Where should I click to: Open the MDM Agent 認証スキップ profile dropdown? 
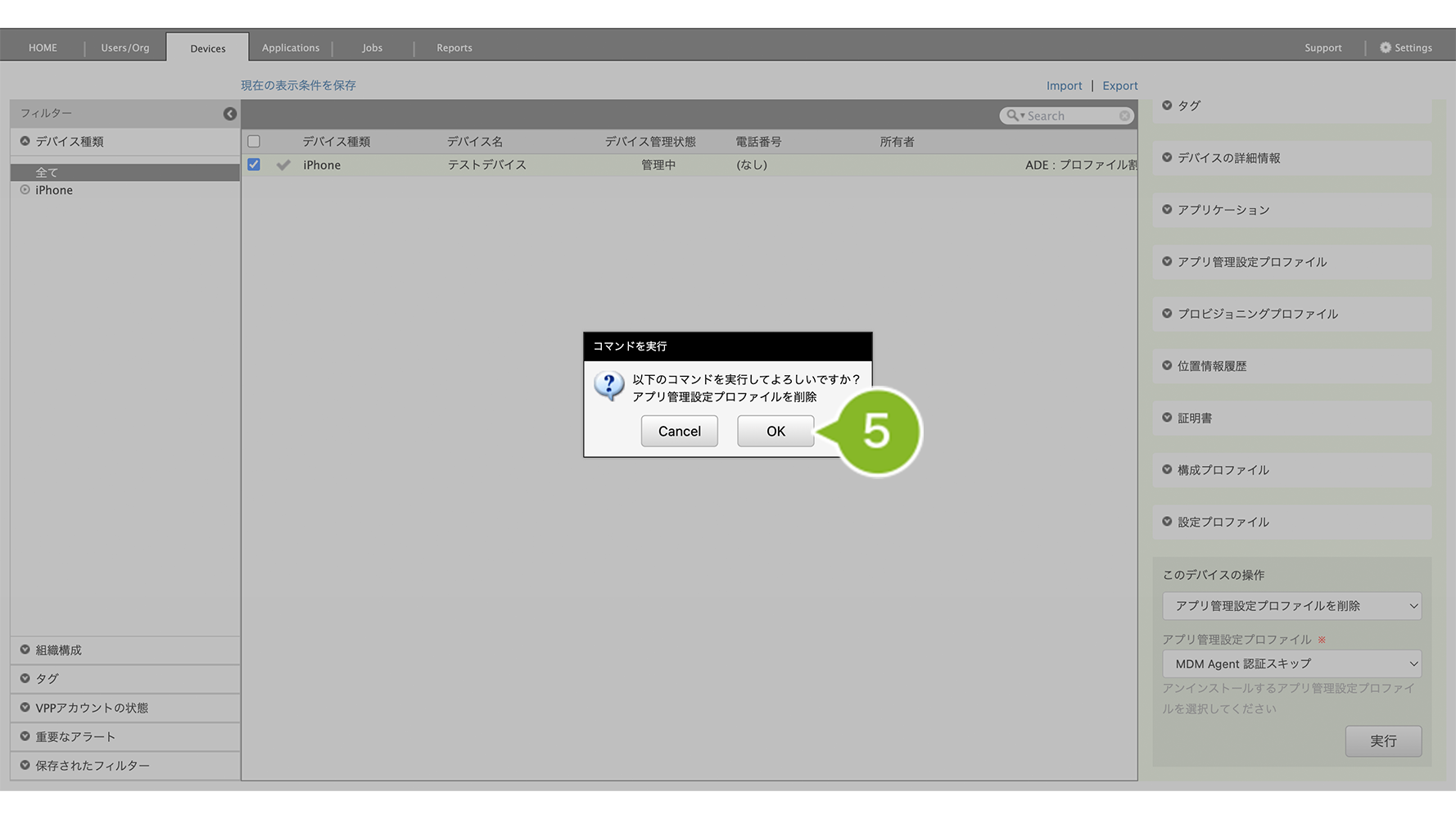1291,663
